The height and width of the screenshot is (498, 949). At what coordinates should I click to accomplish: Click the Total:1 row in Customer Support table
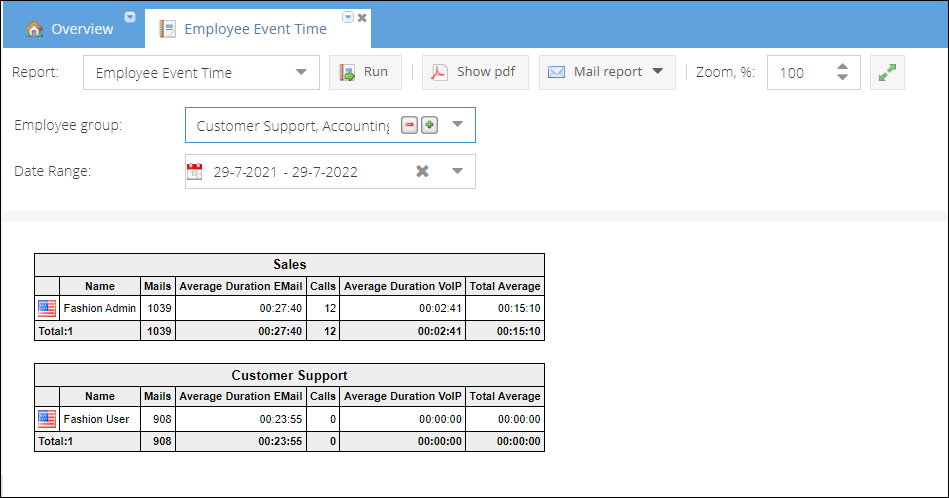click(289, 441)
